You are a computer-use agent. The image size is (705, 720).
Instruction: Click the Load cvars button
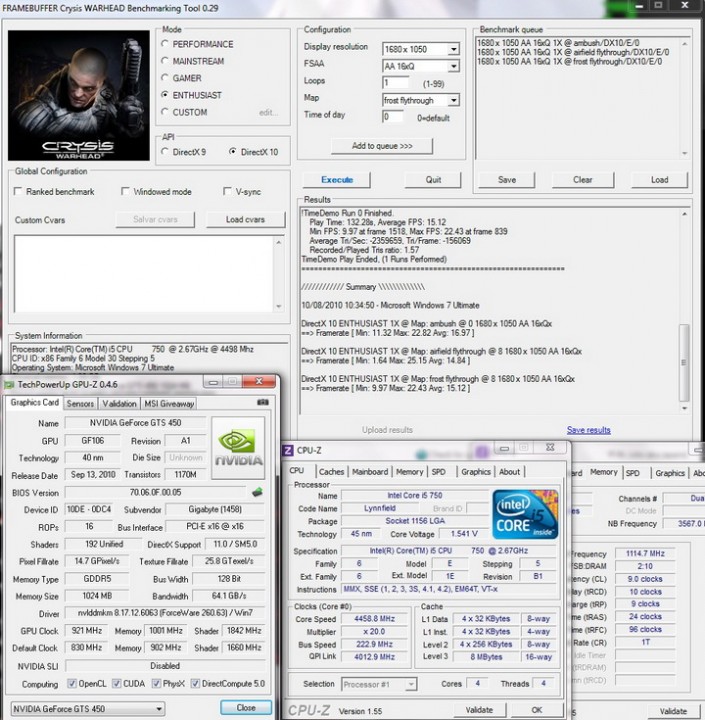245,219
